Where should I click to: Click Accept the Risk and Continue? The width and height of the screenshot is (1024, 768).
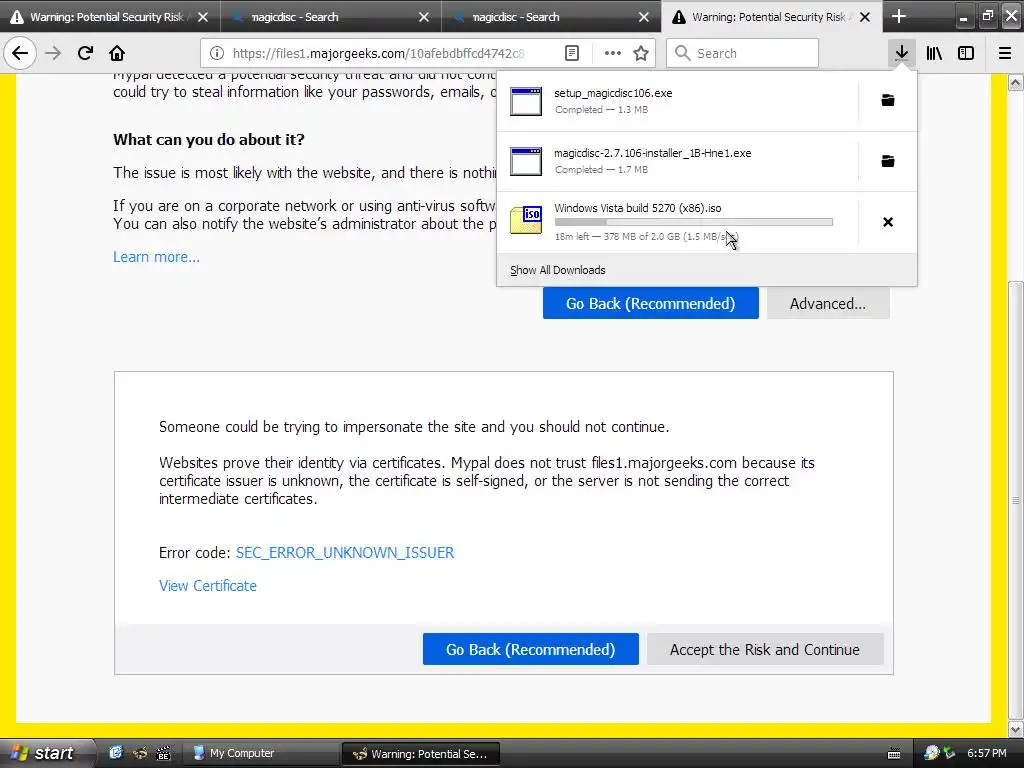(x=765, y=649)
